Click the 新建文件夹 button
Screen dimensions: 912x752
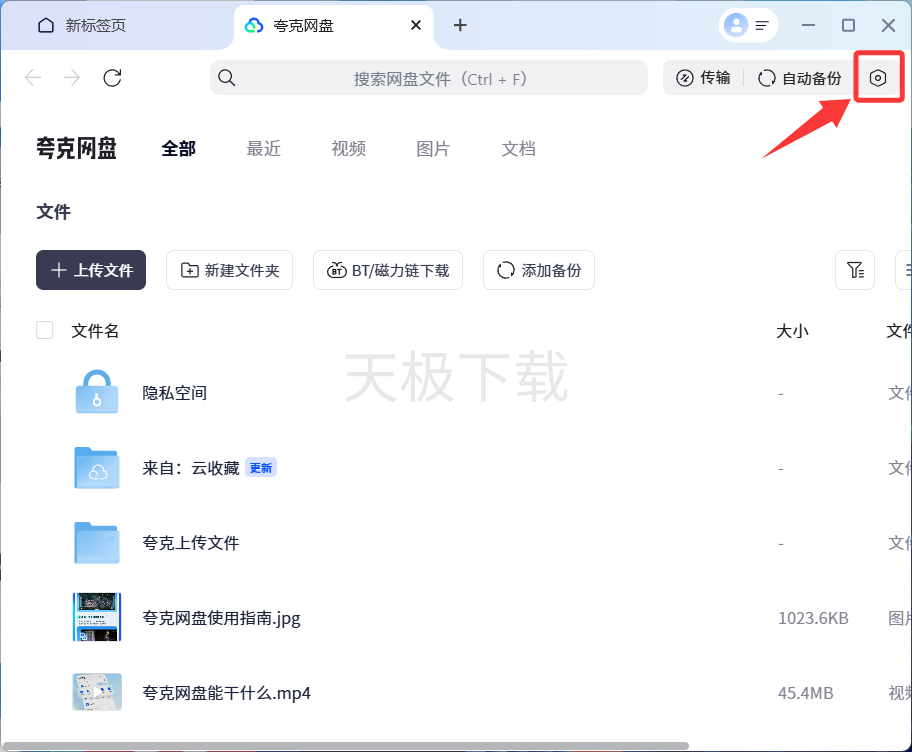coord(229,270)
